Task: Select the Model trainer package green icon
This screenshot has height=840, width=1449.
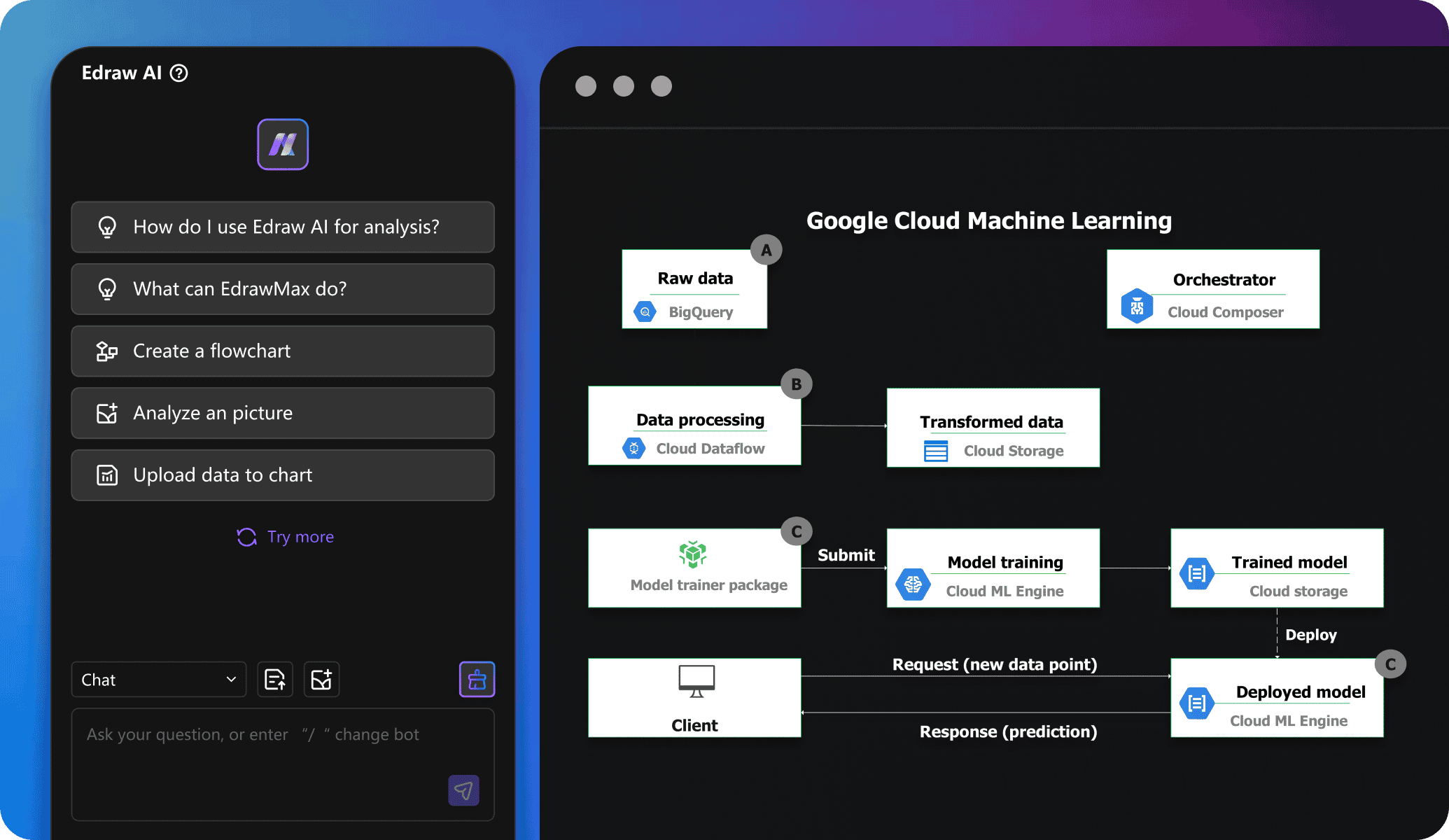Action: pyautogui.click(x=694, y=553)
